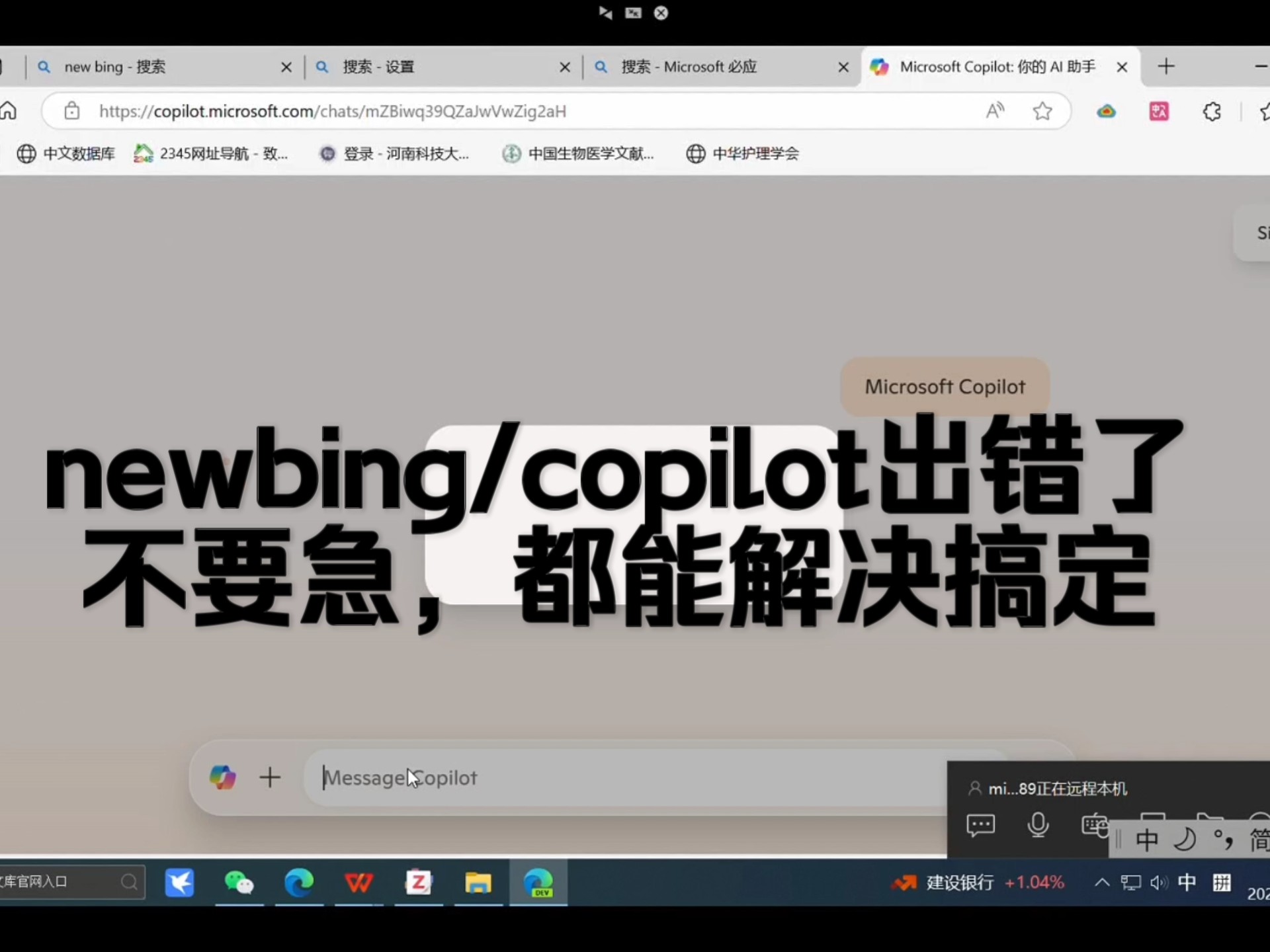
Task: Open a new browser tab
Action: click(1166, 67)
